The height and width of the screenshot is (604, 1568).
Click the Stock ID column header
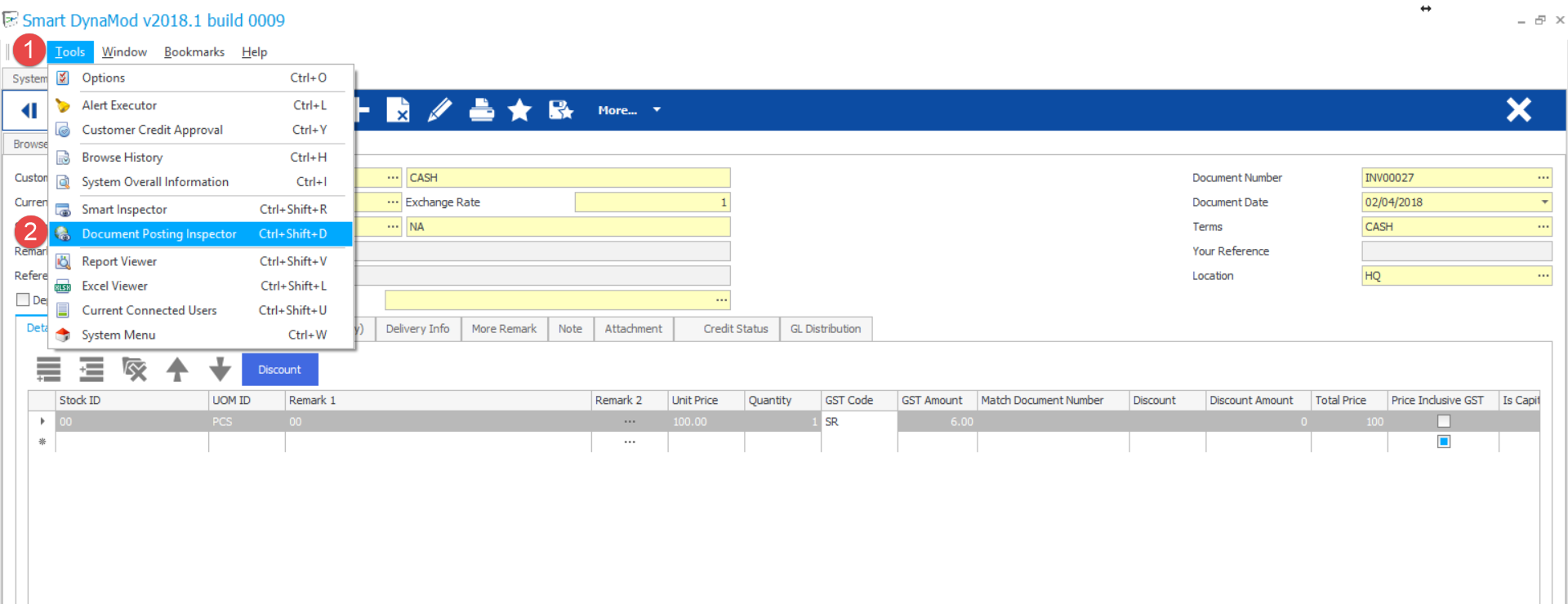[131, 400]
